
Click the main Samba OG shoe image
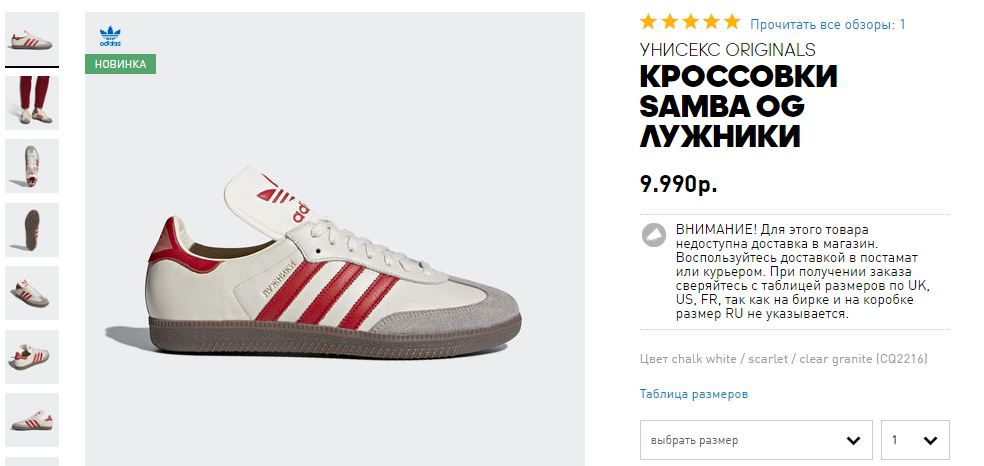(x=335, y=262)
